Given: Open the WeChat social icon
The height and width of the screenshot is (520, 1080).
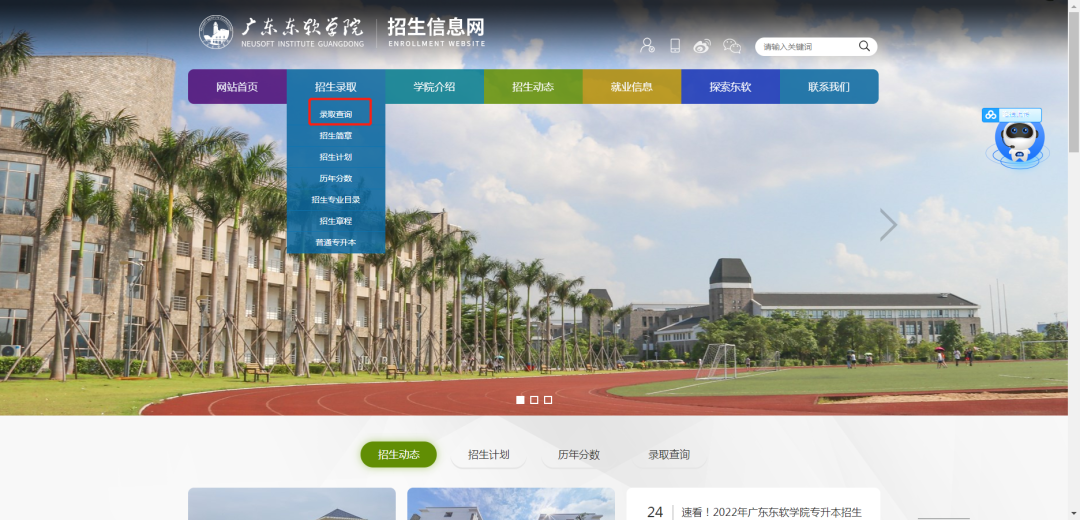Looking at the screenshot, I should tap(732, 46).
